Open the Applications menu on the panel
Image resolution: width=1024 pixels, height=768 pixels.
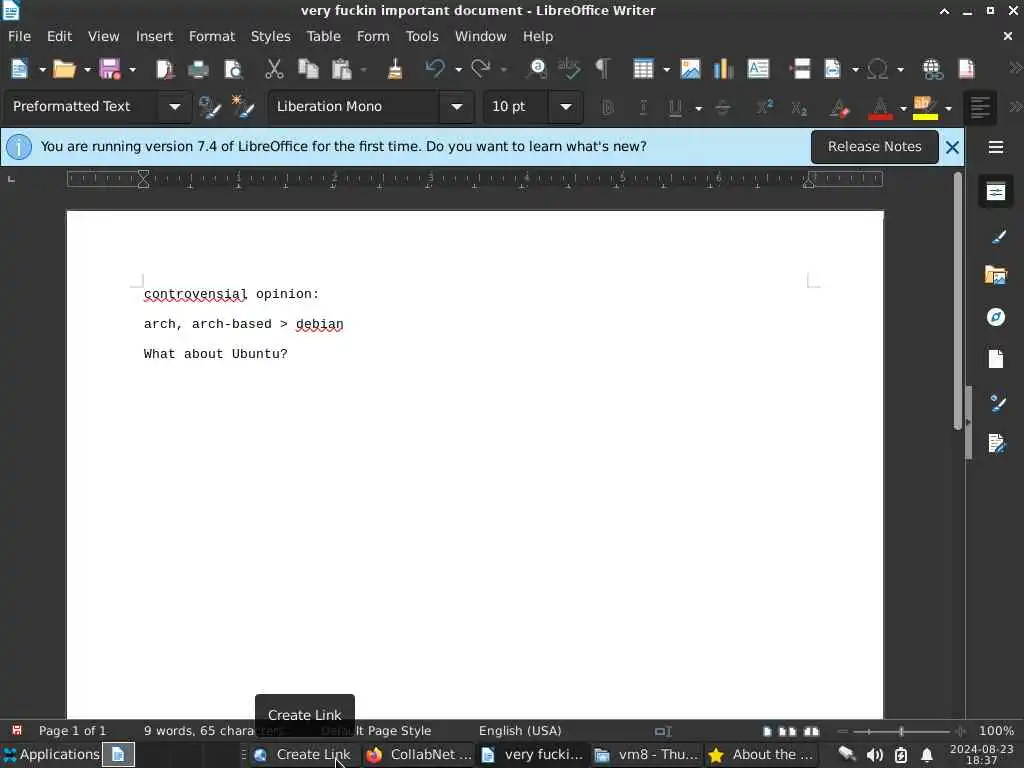(51, 755)
